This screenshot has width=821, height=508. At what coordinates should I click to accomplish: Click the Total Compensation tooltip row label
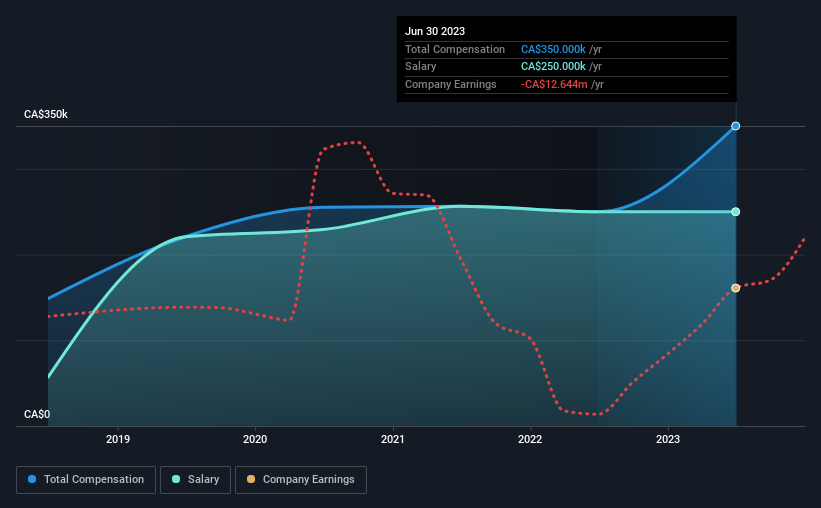(454, 49)
